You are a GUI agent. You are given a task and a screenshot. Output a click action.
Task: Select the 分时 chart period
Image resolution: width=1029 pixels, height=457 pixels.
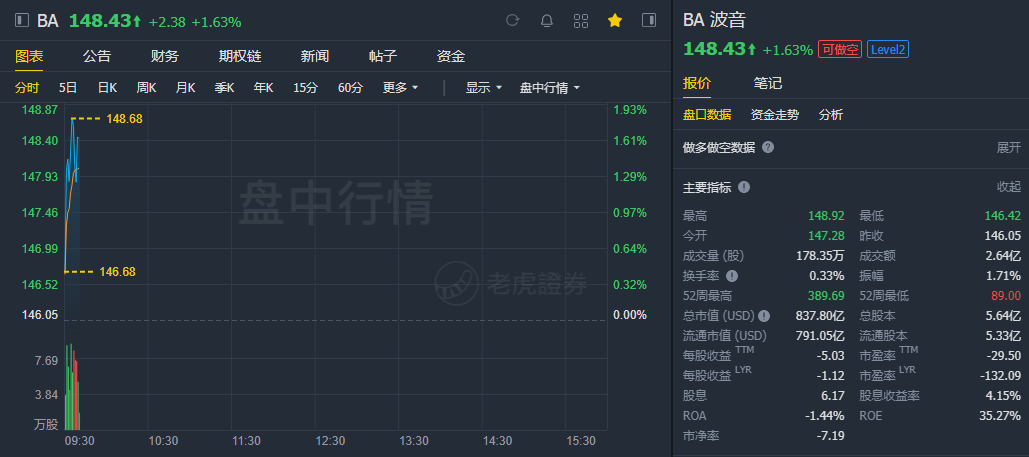(x=28, y=88)
